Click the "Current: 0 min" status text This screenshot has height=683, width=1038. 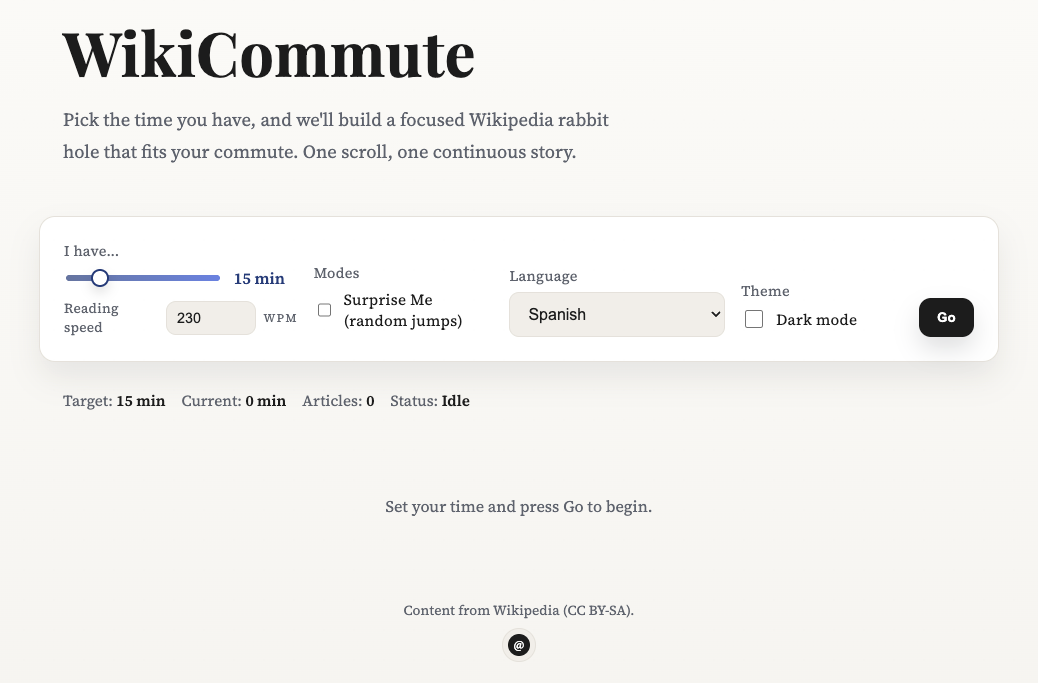click(x=233, y=401)
